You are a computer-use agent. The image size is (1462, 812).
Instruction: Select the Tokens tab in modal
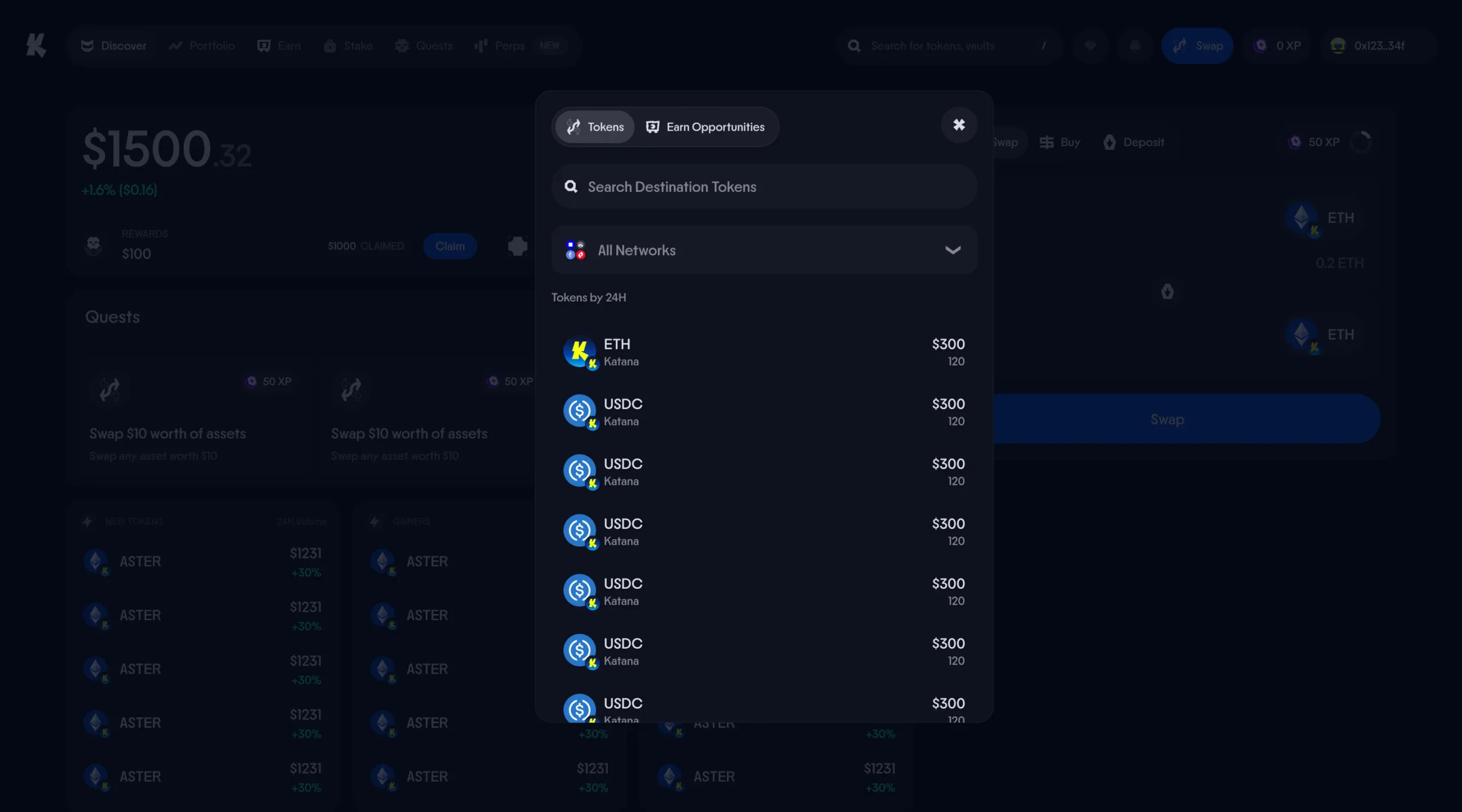click(x=595, y=127)
